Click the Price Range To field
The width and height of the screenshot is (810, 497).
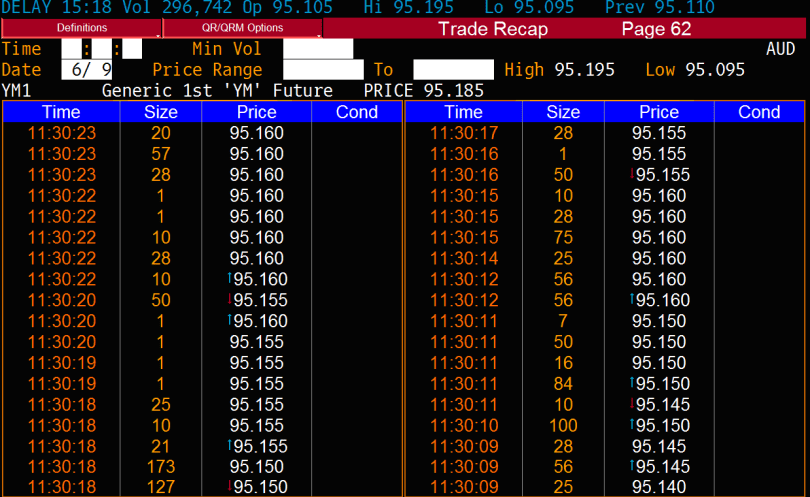click(x=453, y=70)
